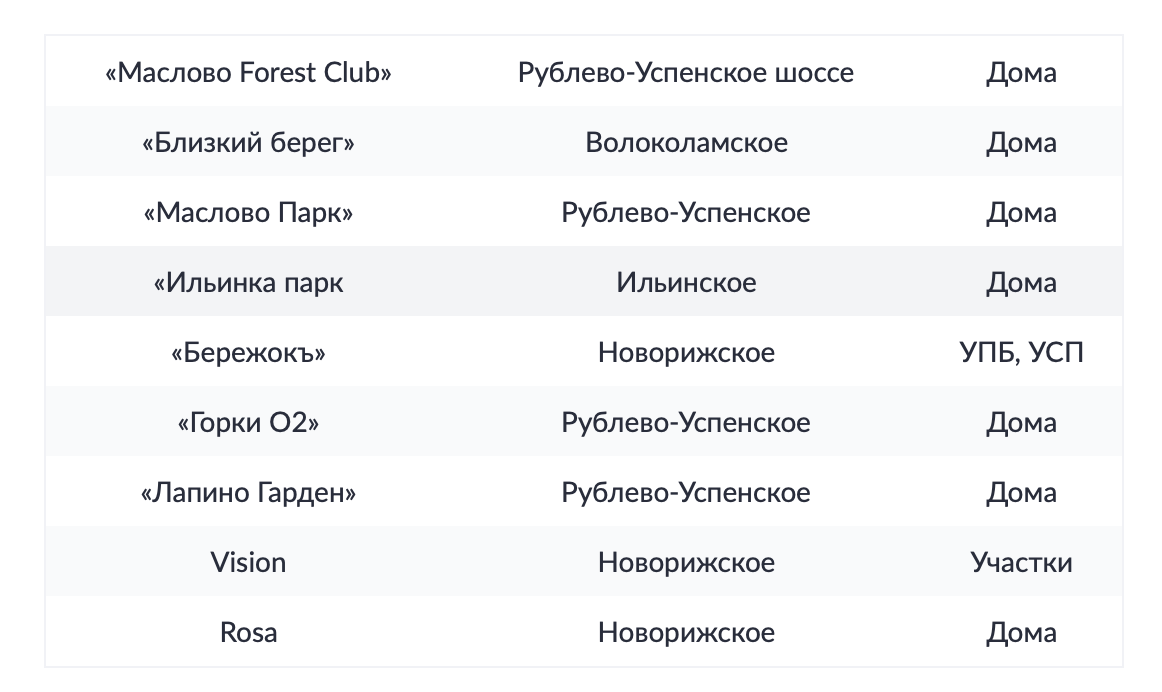Select the Vision name cell
The height and width of the screenshot is (692, 1162).
(248, 563)
